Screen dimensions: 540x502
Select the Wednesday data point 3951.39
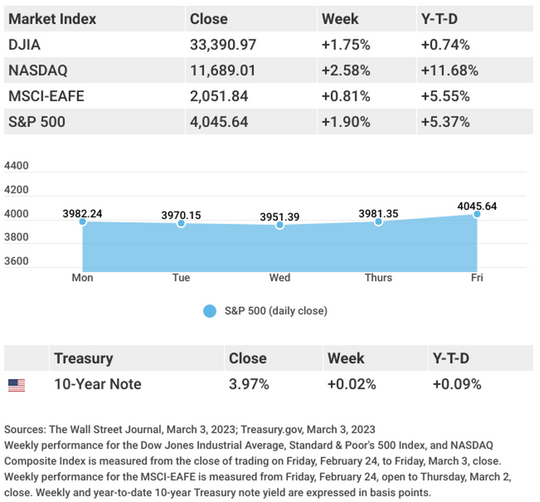pos(280,225)
